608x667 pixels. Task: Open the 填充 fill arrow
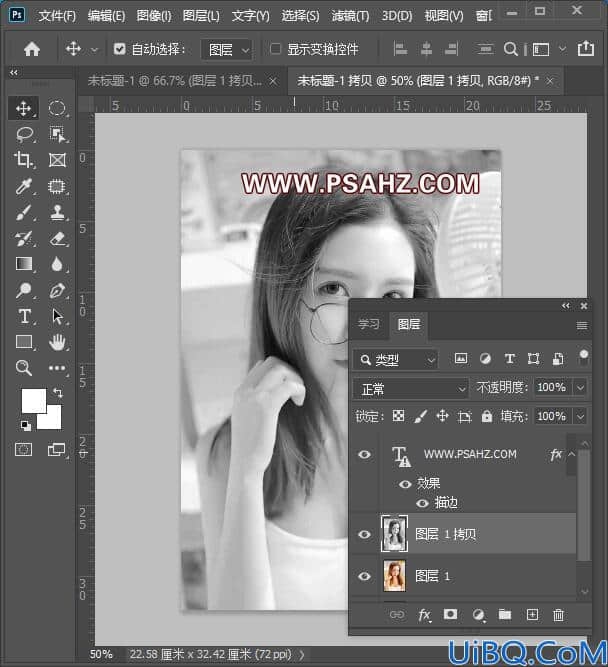[x=580, y=416]
